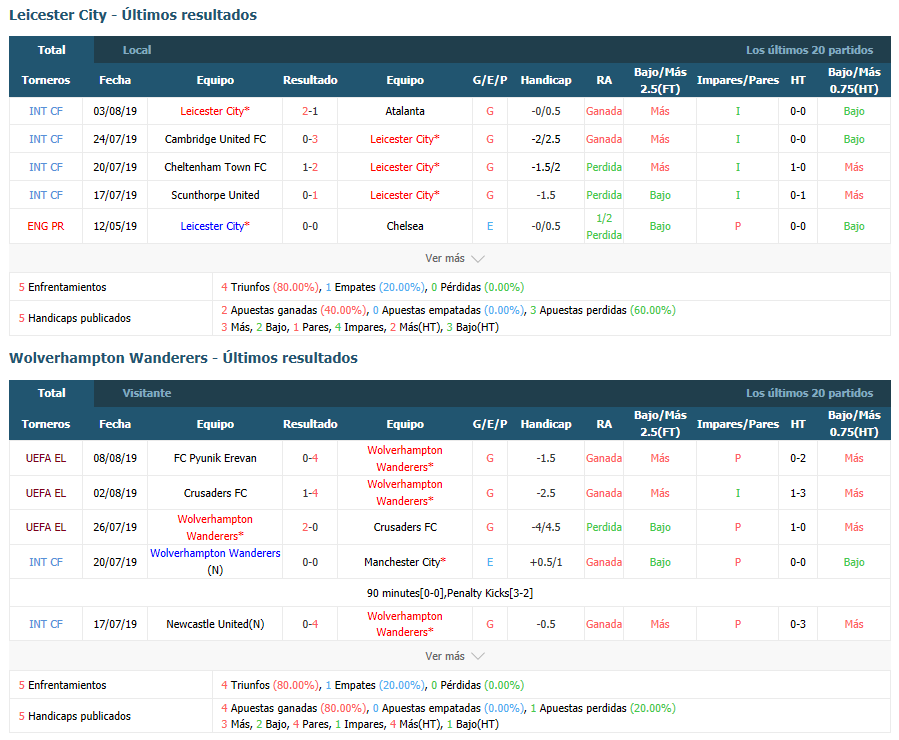Click HT score 0-3 in Newcastle row
The width and height of the screenshot is (899, 740).
tap(798, 624)
